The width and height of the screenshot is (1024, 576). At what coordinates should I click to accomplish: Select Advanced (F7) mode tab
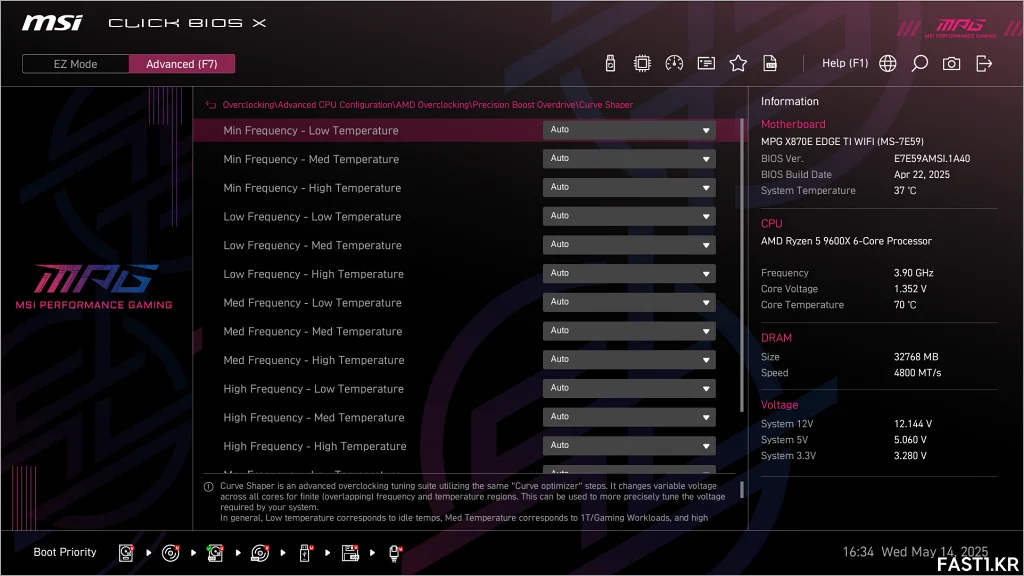pyautogui.click(x=182, y=64)
